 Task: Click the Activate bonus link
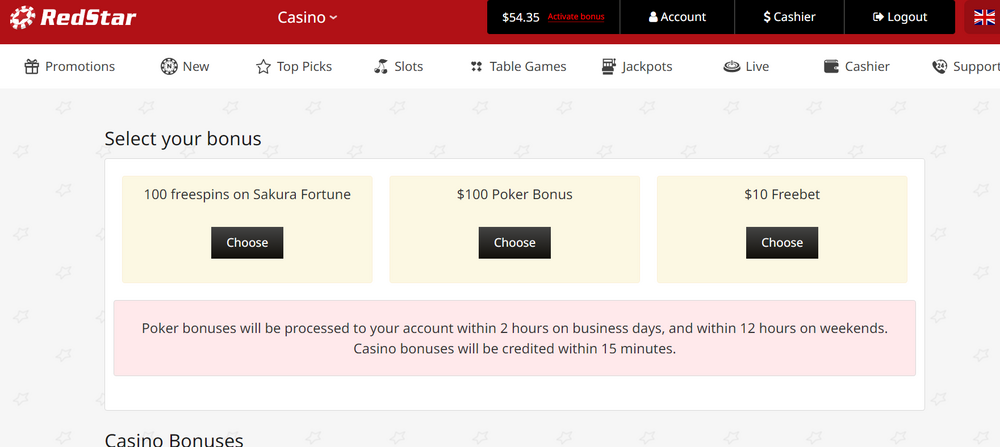pyautogui.click(x=576, y=17)
